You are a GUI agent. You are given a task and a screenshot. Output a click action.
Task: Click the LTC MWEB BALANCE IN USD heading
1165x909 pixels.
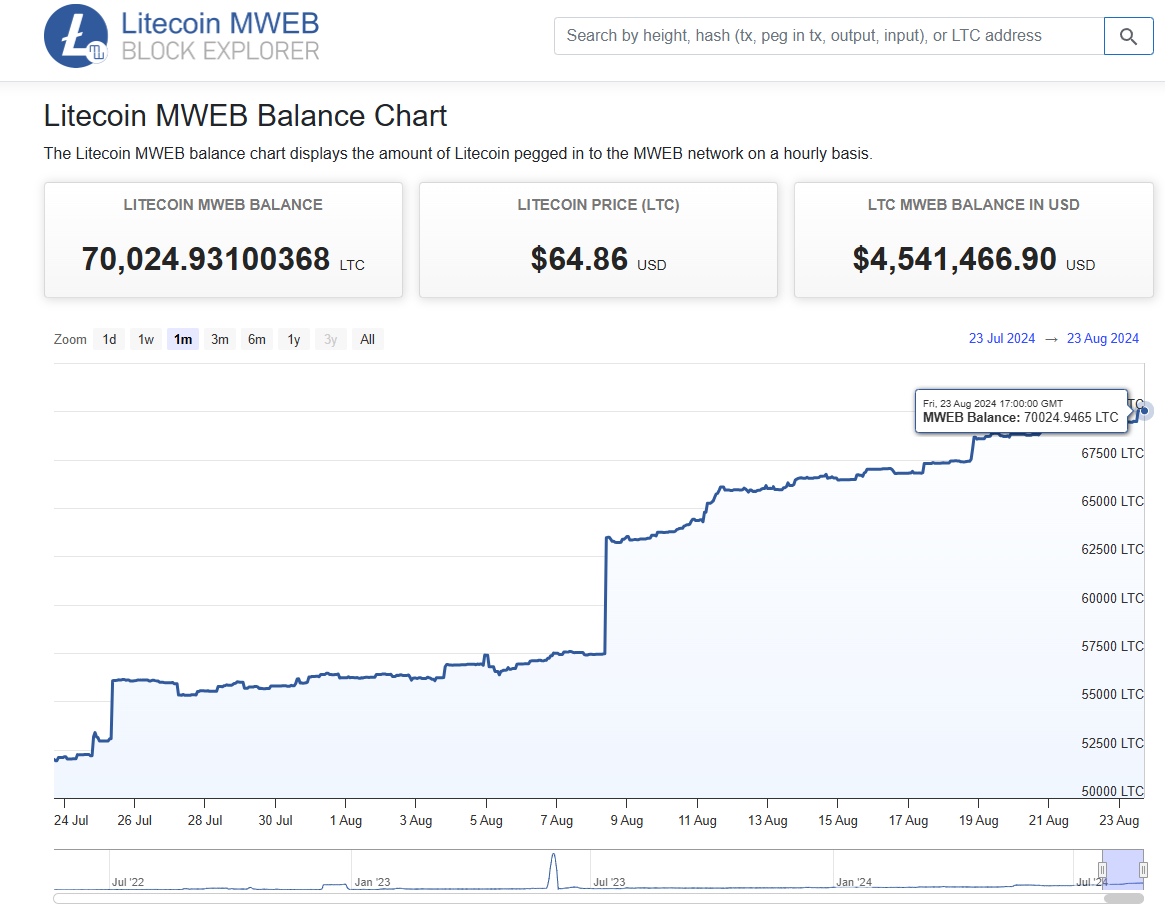[973, 205]
